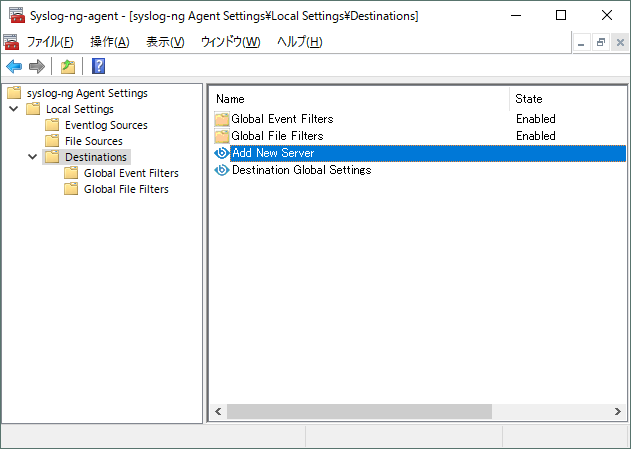The image size is (631, 449).
Task: Click the gray Forward arrow in toolbar
Action: point(37,66)
